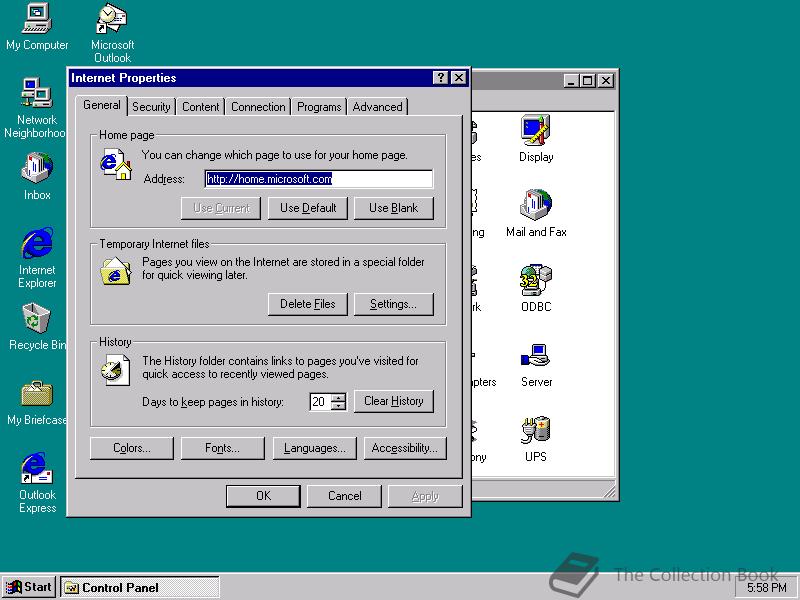Increase days to keep history
This screenshot has width=800, height=600.
point(338,397)
